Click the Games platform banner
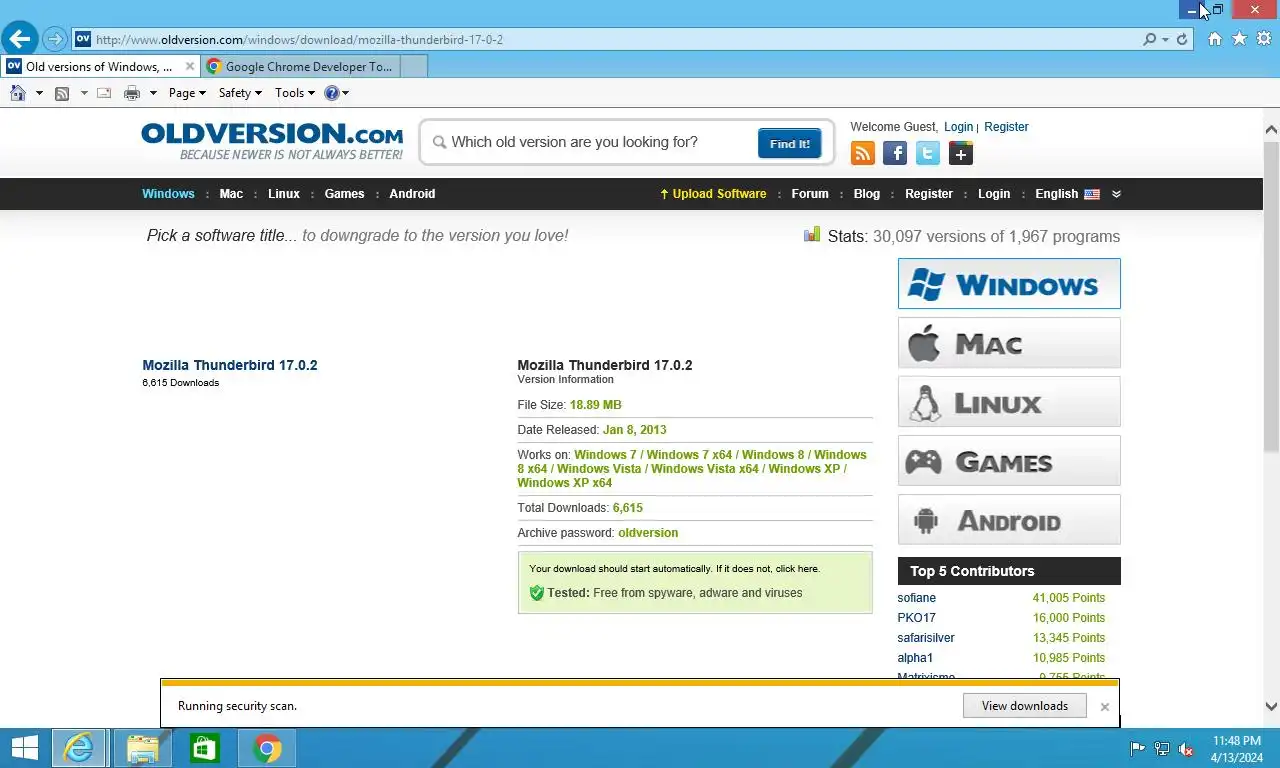The image size is (1280, 768). 1009,461
